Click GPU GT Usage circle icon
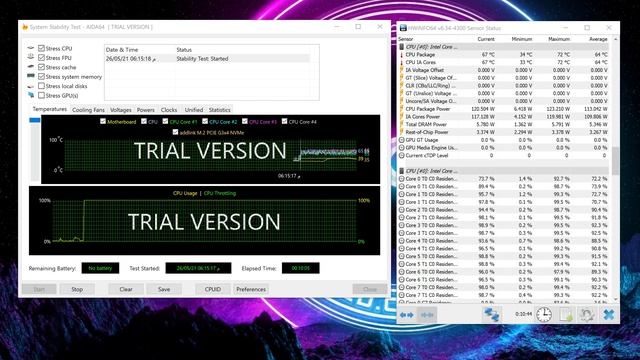Viewport: 640px width, 360px height. [x=402, y=140]
